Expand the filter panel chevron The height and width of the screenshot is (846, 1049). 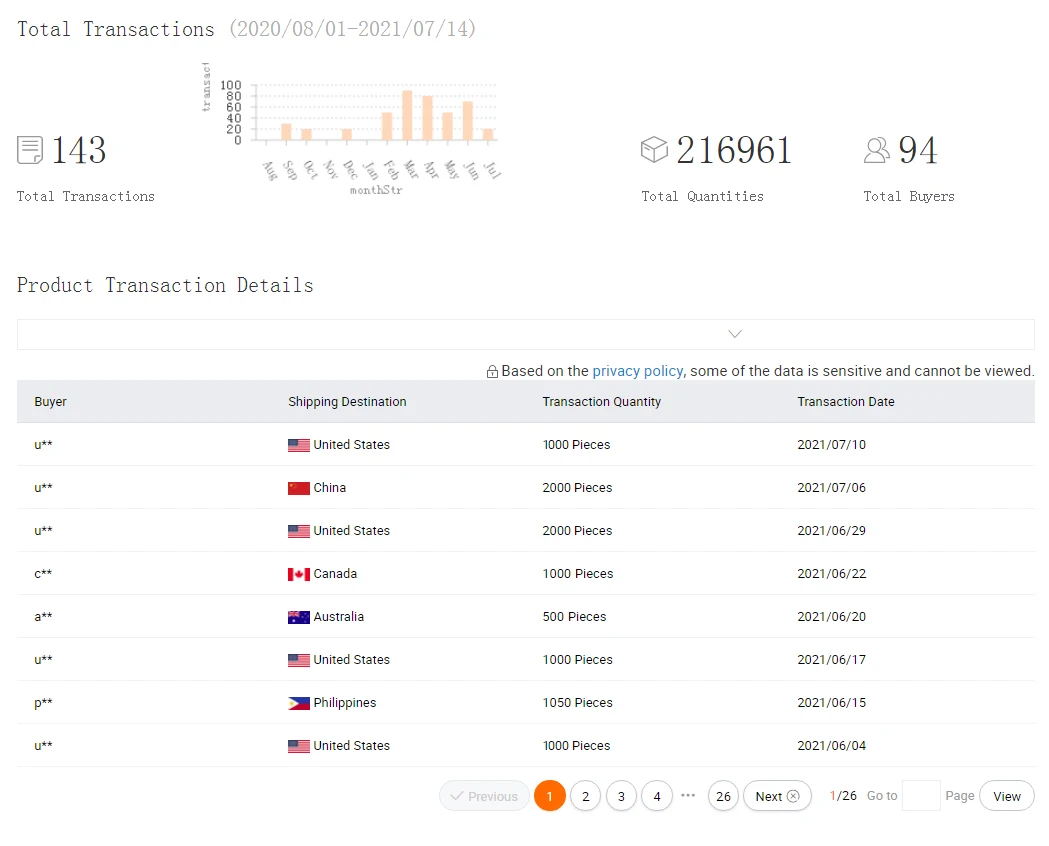(x=735, y=334)
